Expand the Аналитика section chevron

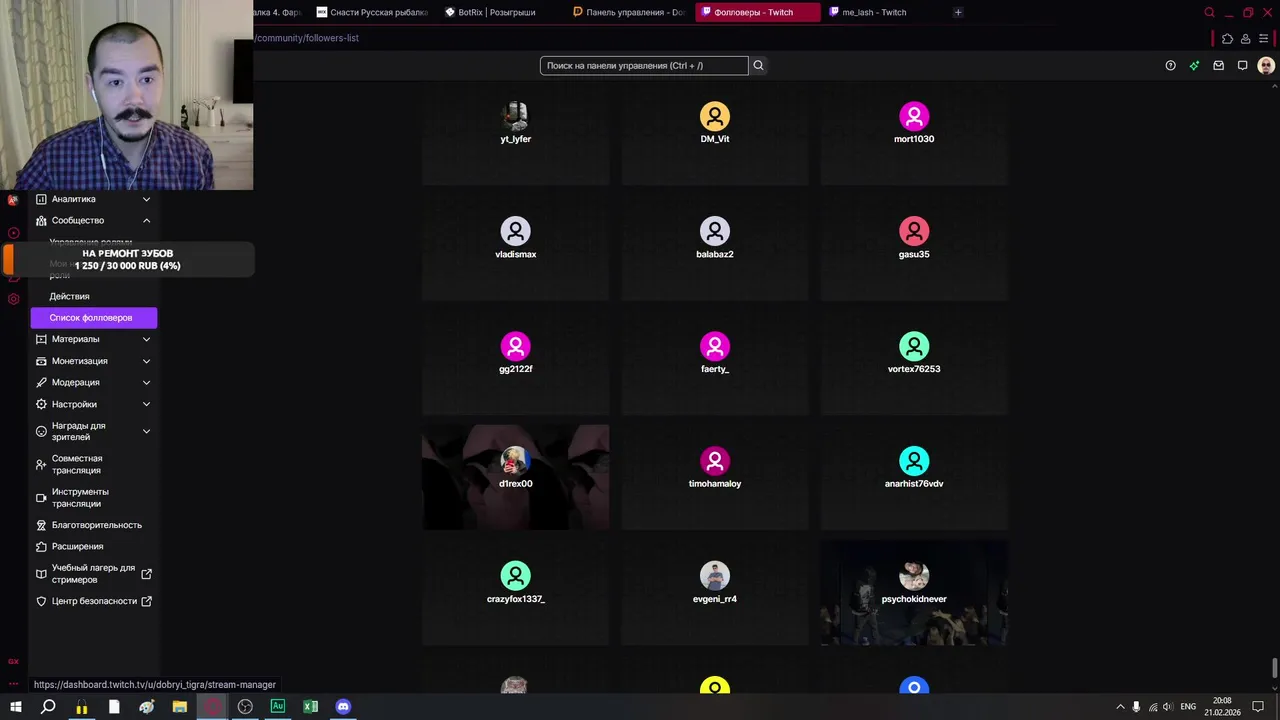(x=146, y=199)
